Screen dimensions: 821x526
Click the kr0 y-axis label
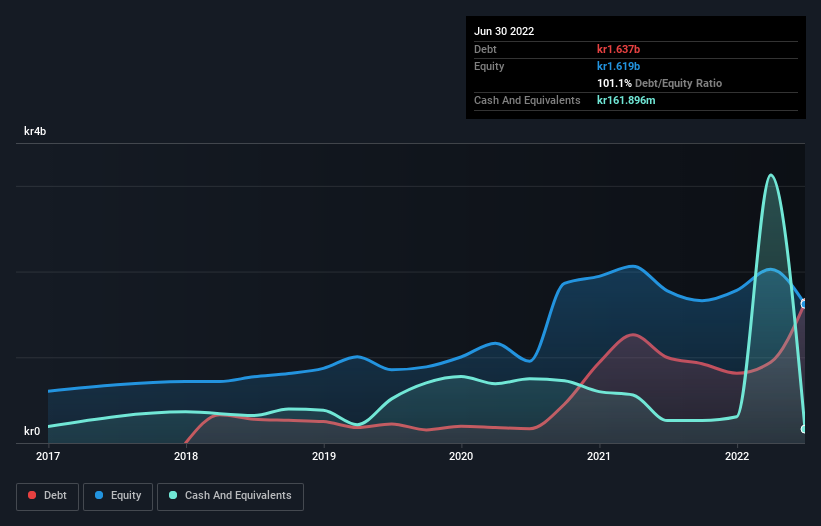click(32, 431)
